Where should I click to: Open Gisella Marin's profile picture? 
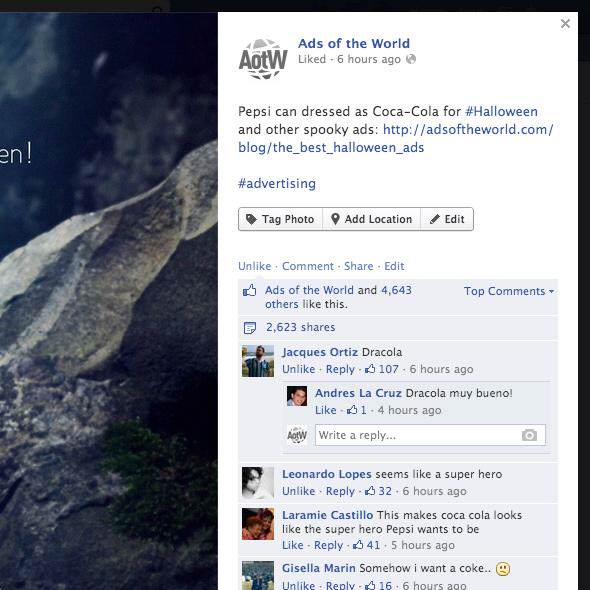pos(258,576)
